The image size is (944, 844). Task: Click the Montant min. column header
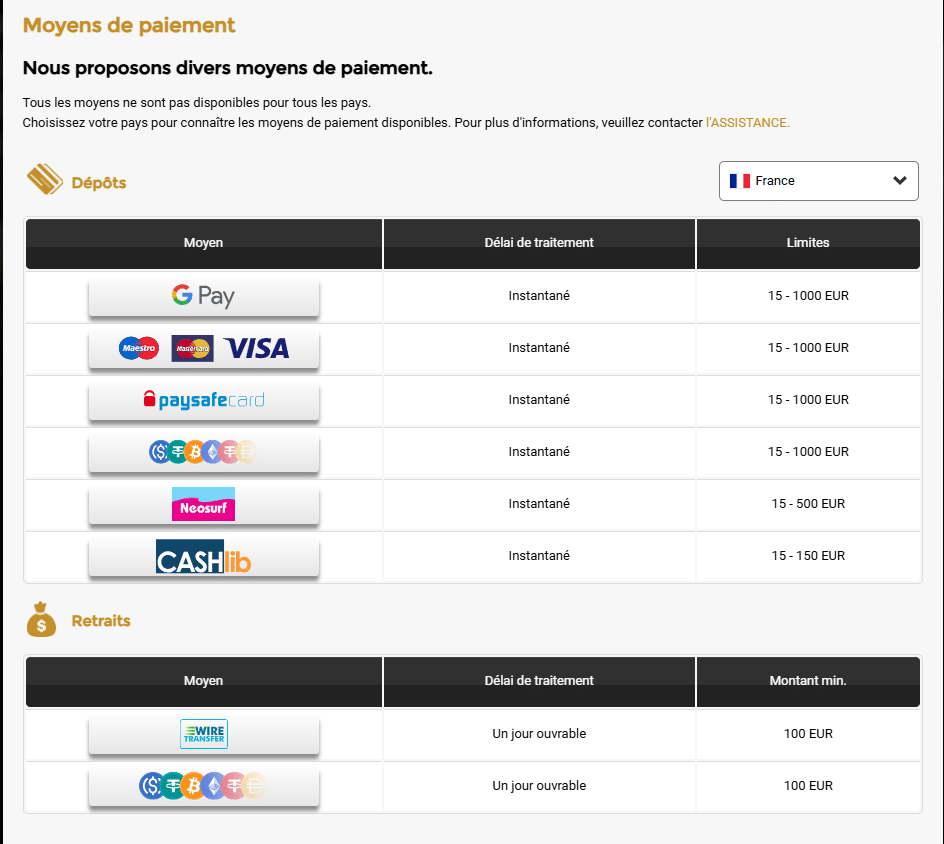click(808, 681)
